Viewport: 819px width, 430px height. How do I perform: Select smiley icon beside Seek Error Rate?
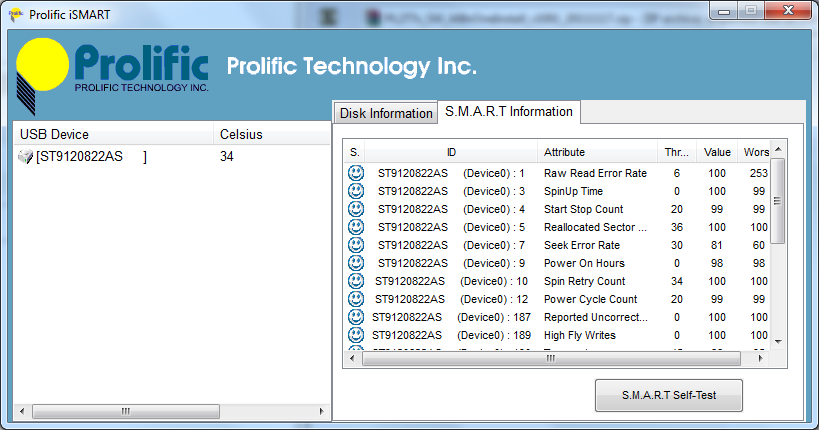click(355, 245)
